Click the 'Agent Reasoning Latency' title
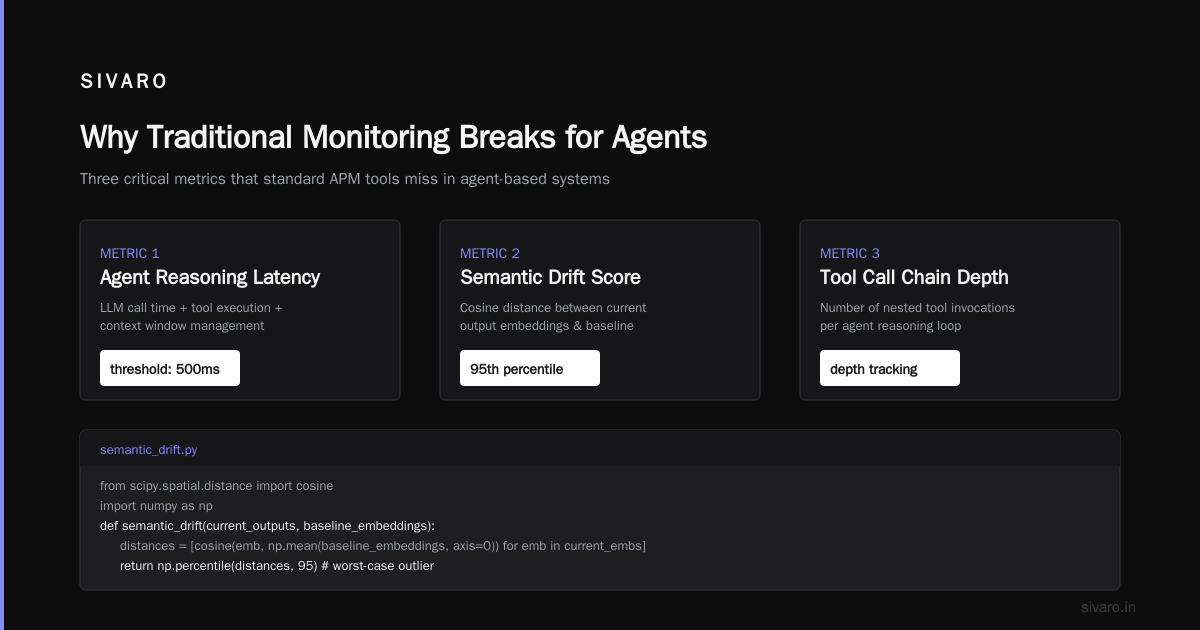Screen dimensions: 1200x630 [210, 277]
